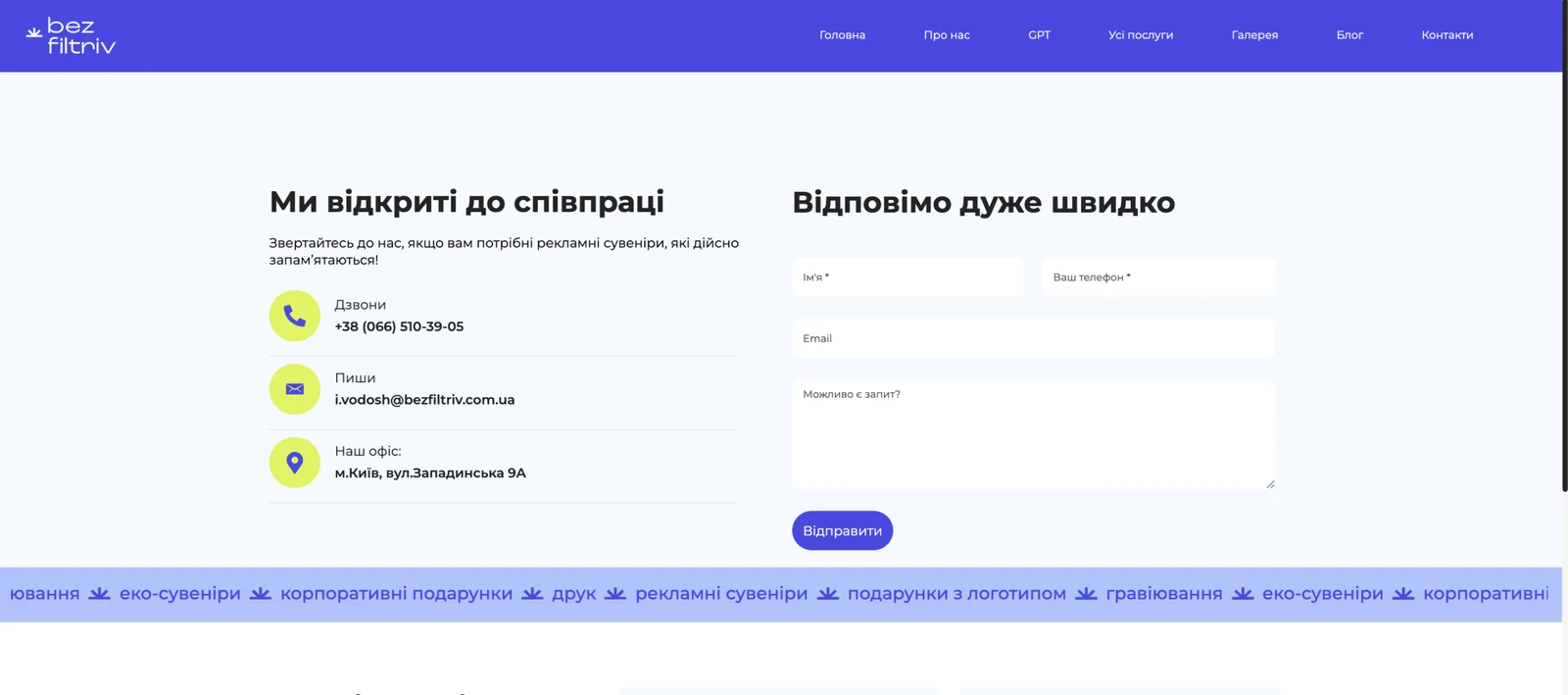Focus the Ім'я name field

tap(908, 277)
